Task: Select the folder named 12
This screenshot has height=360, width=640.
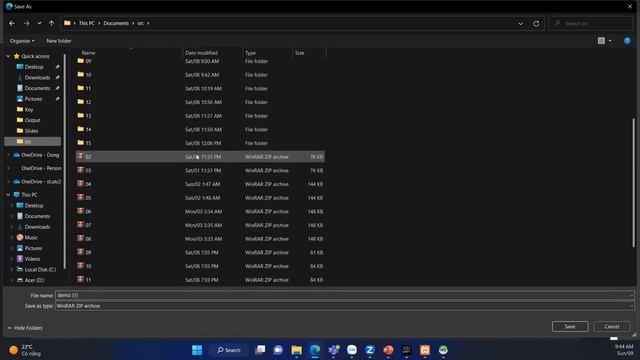Action: (200, 102)
